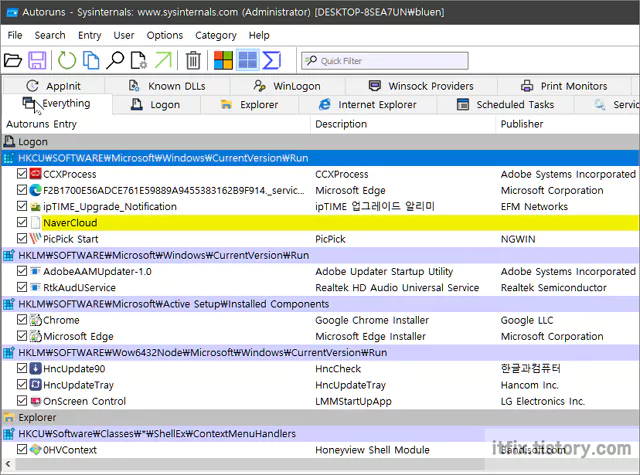The height and width of the screenshot is (475, 640).
Task: Click 'LMMStartUpApp' description text
Action: (x=353, y=402)
